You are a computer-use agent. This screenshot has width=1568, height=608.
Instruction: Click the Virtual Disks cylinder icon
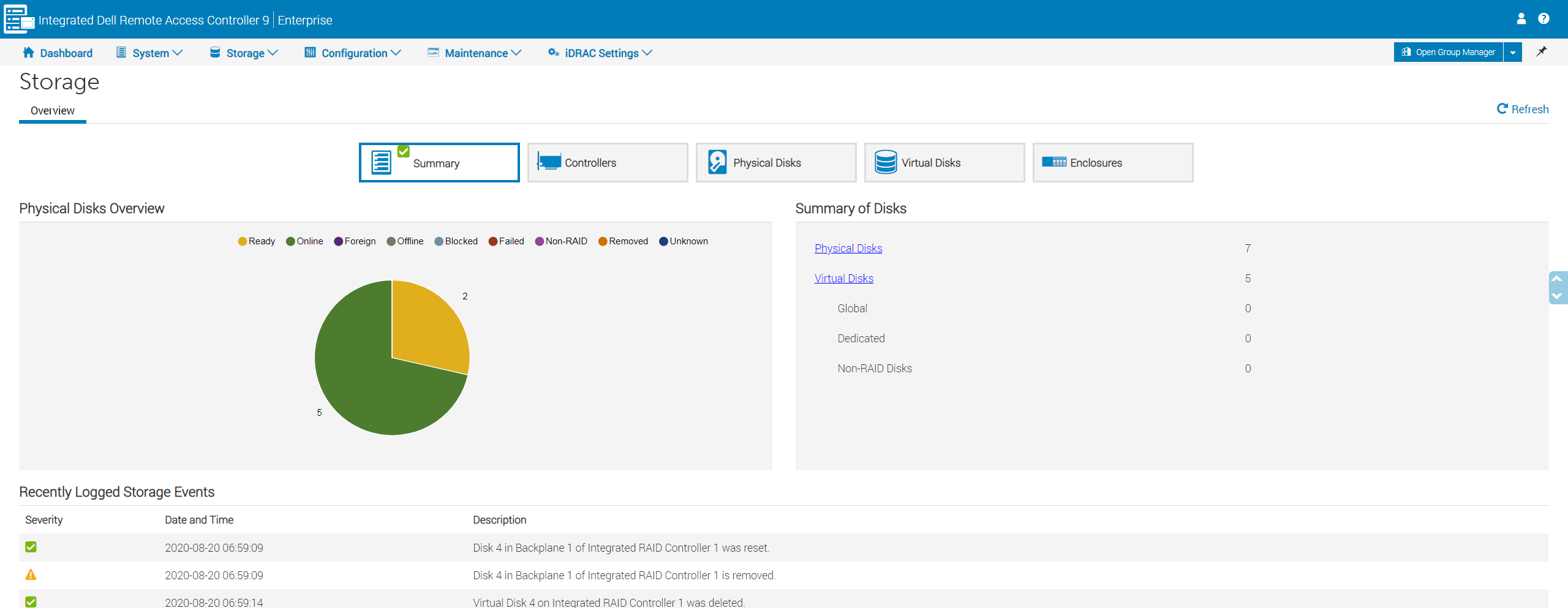(x=886, y=162)
